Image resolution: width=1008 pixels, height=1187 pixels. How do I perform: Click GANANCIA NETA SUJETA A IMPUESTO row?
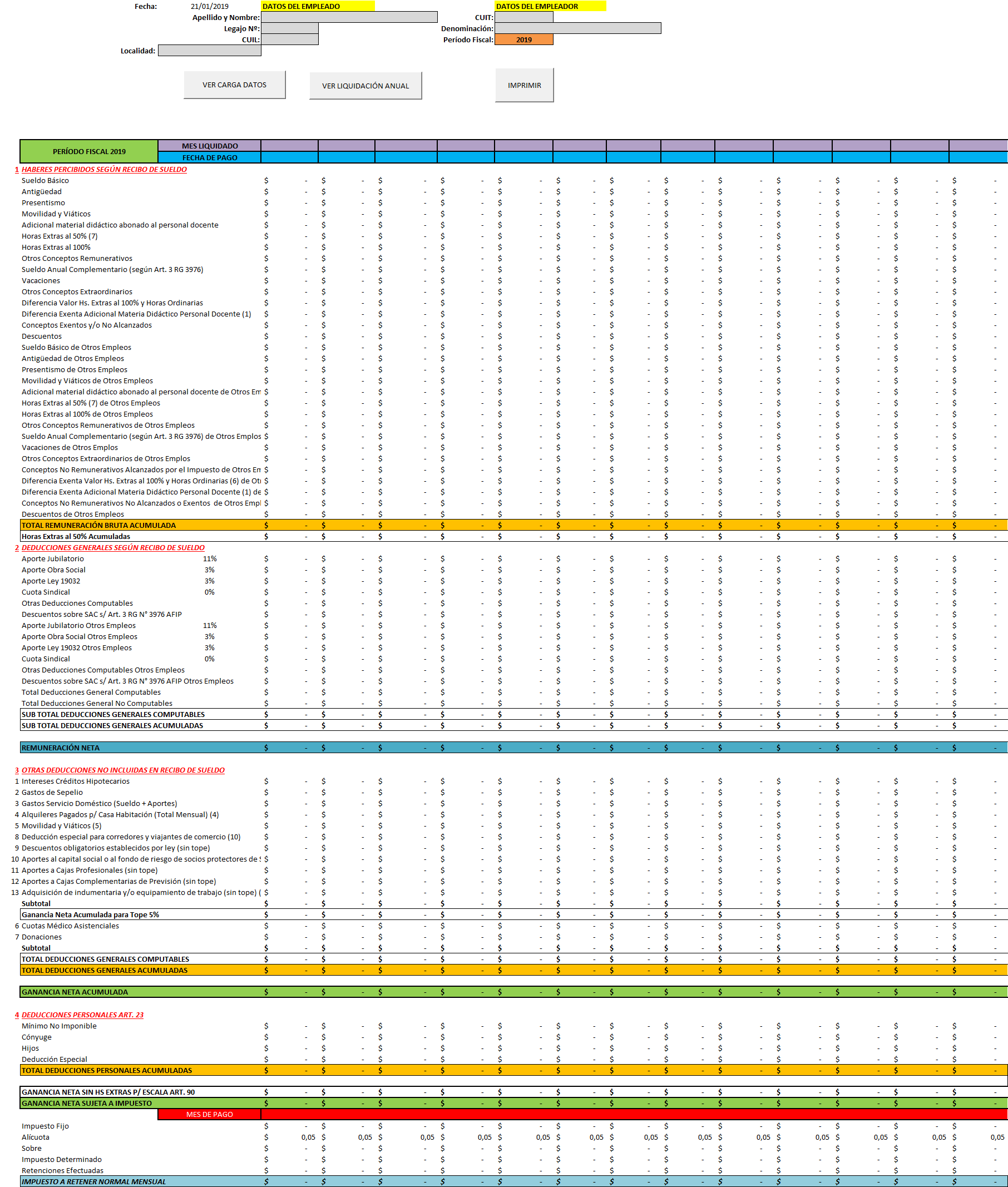point(513,1103)
